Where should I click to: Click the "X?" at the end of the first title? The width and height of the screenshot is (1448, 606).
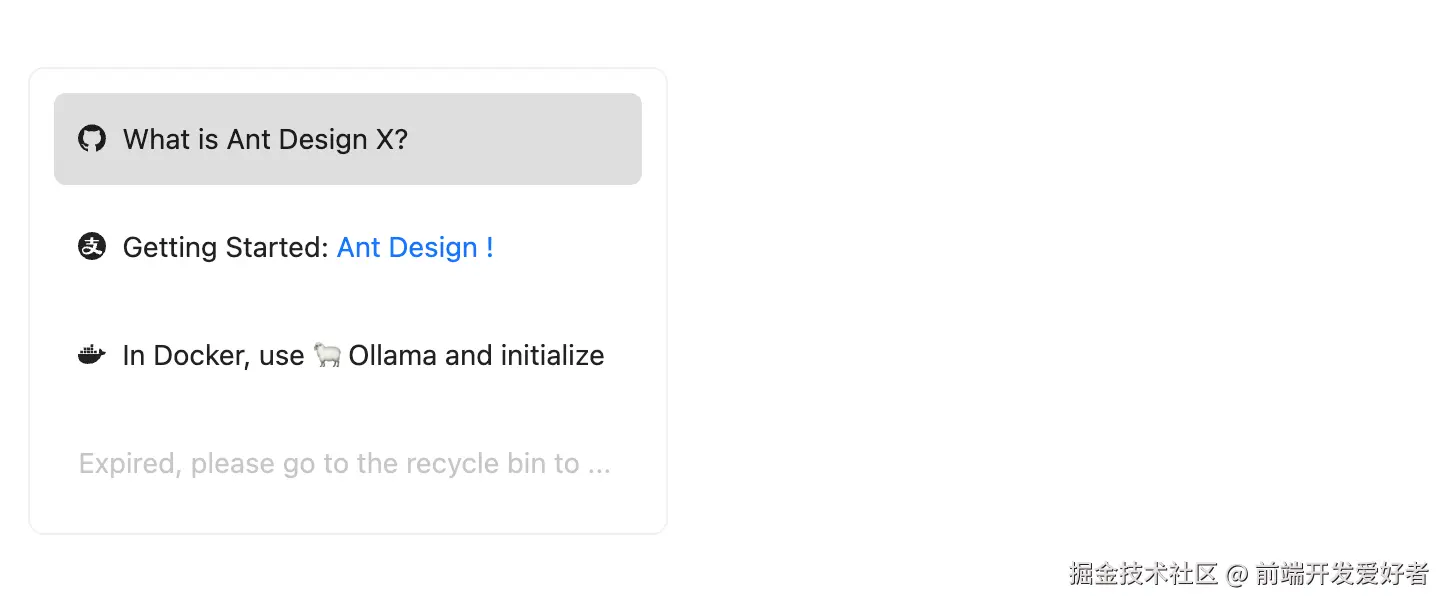coord(392,139)
